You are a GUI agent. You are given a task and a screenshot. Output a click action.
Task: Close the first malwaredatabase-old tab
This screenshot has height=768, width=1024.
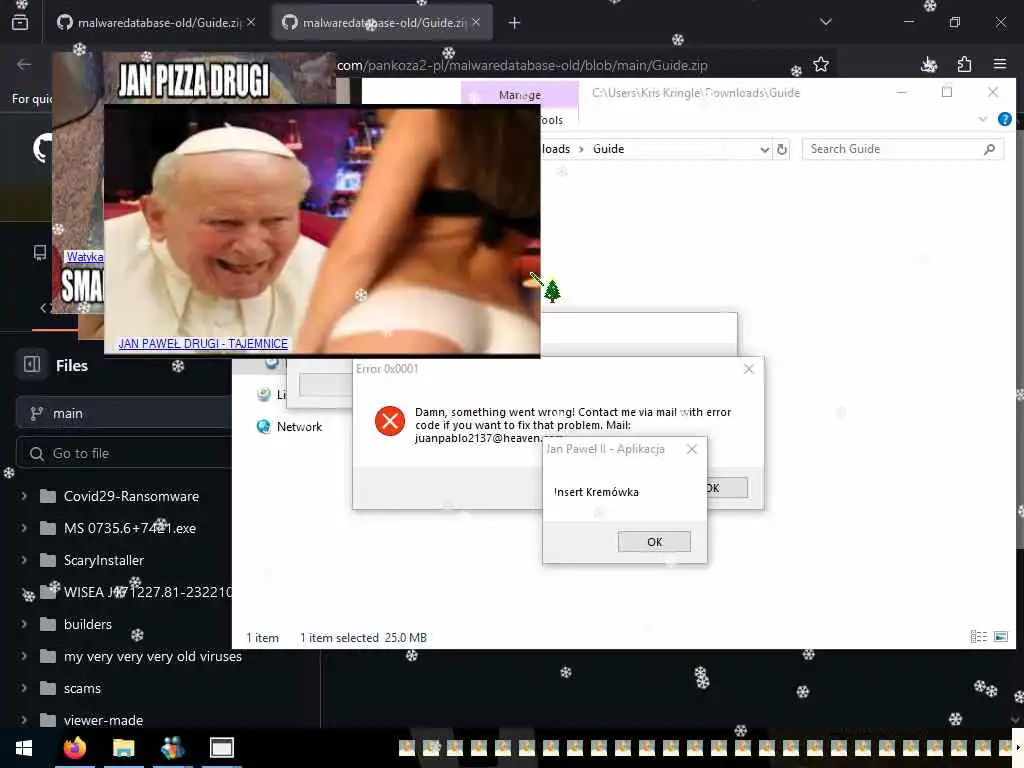[251, 22]
